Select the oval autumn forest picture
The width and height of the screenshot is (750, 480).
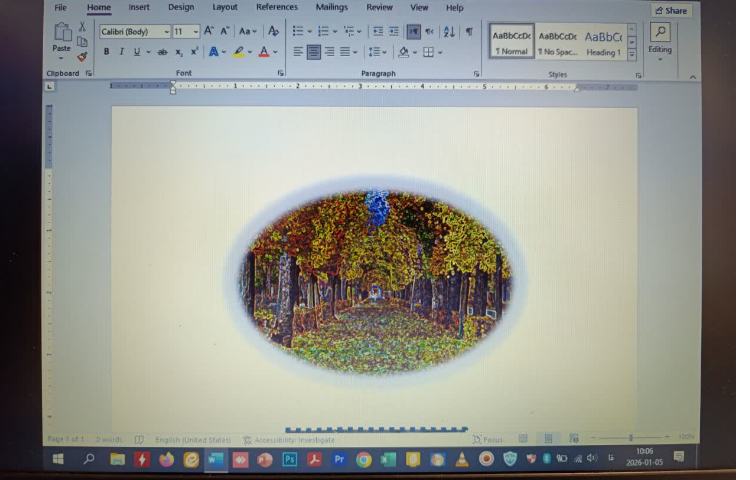point(375,281)
